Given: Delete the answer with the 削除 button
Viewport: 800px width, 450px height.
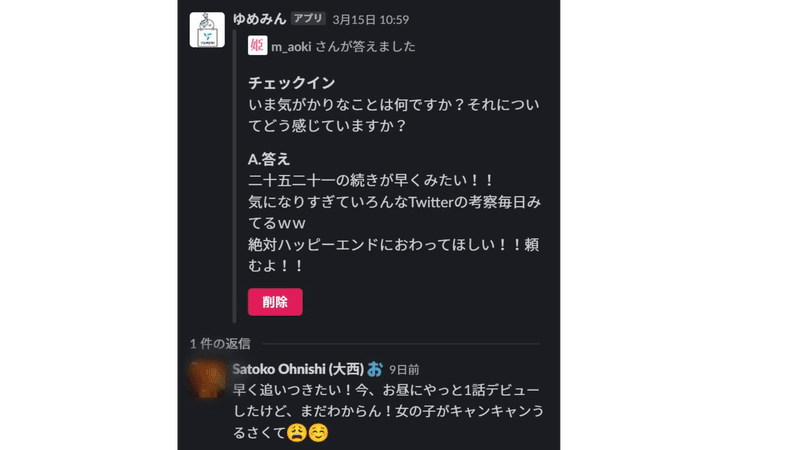Looking at the screenshot, I should point(275,302).
